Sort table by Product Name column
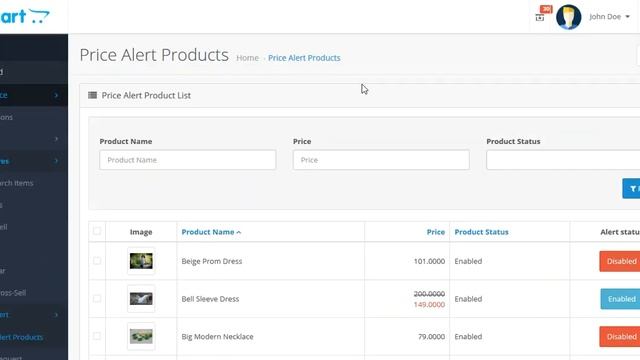Viewport: 640px width, 360px height. 211,232
